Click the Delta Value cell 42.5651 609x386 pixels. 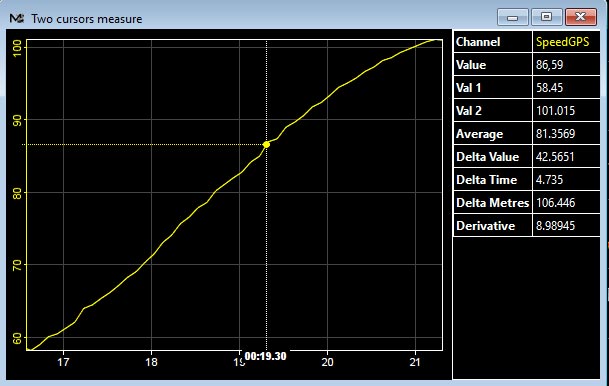[x=566, y=156]
